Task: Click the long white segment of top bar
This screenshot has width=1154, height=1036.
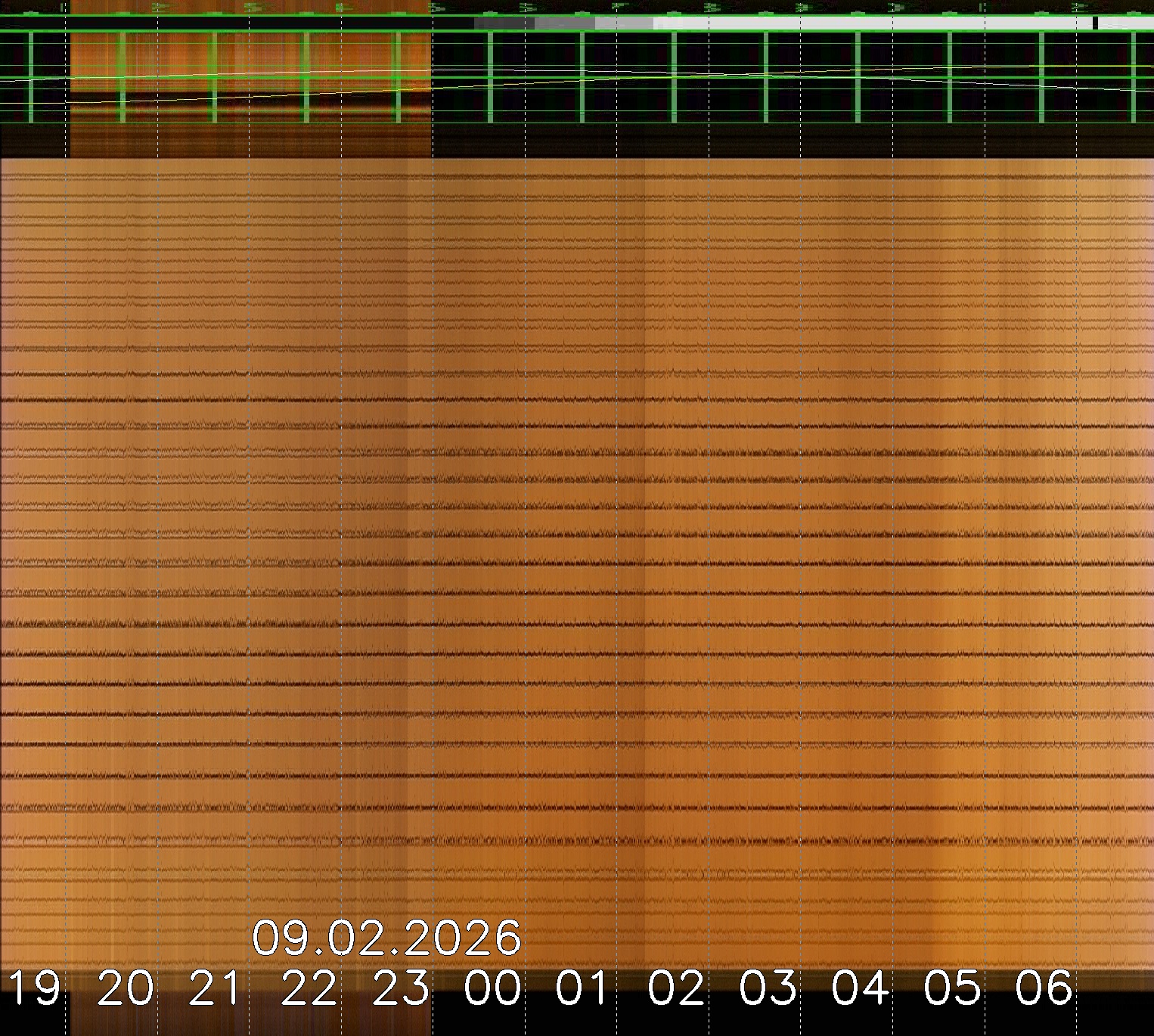Action: click(x=870, y=23)
